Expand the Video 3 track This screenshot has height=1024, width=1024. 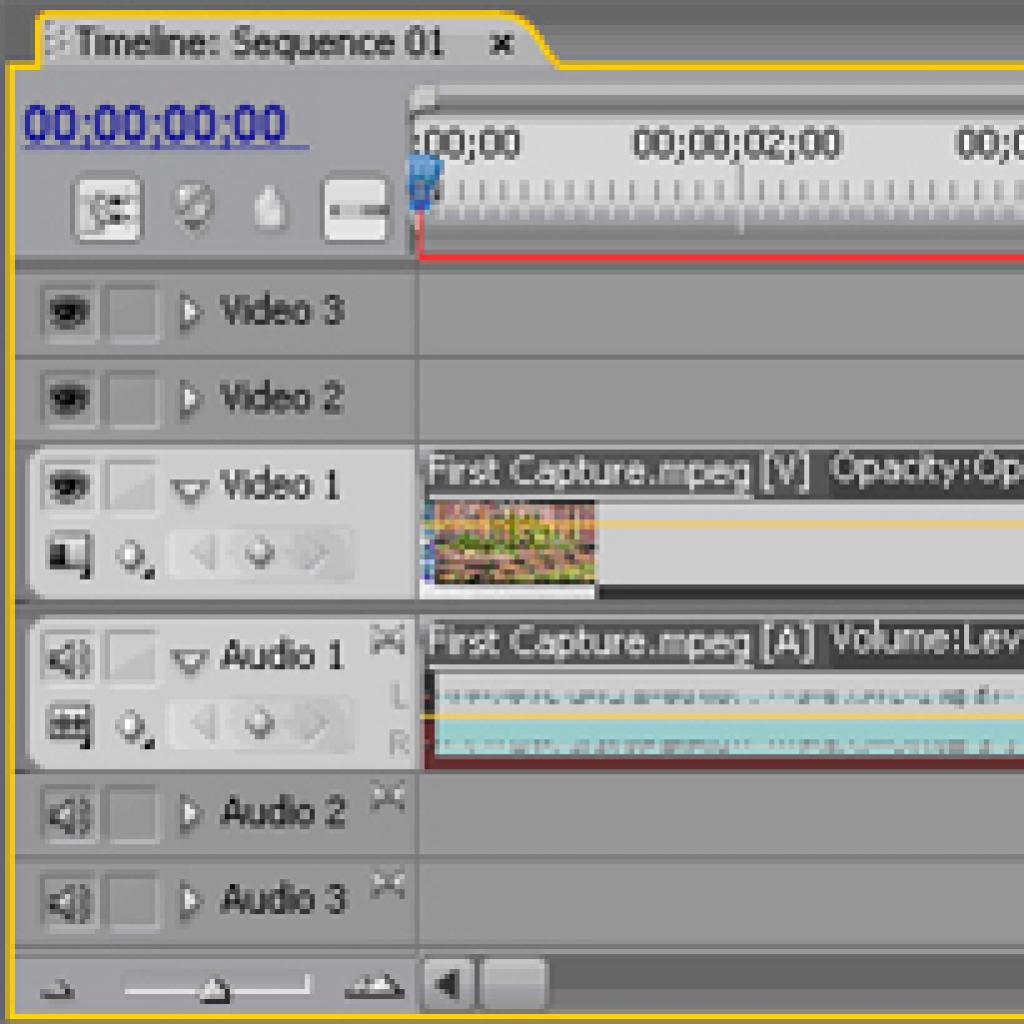point(189,312)
